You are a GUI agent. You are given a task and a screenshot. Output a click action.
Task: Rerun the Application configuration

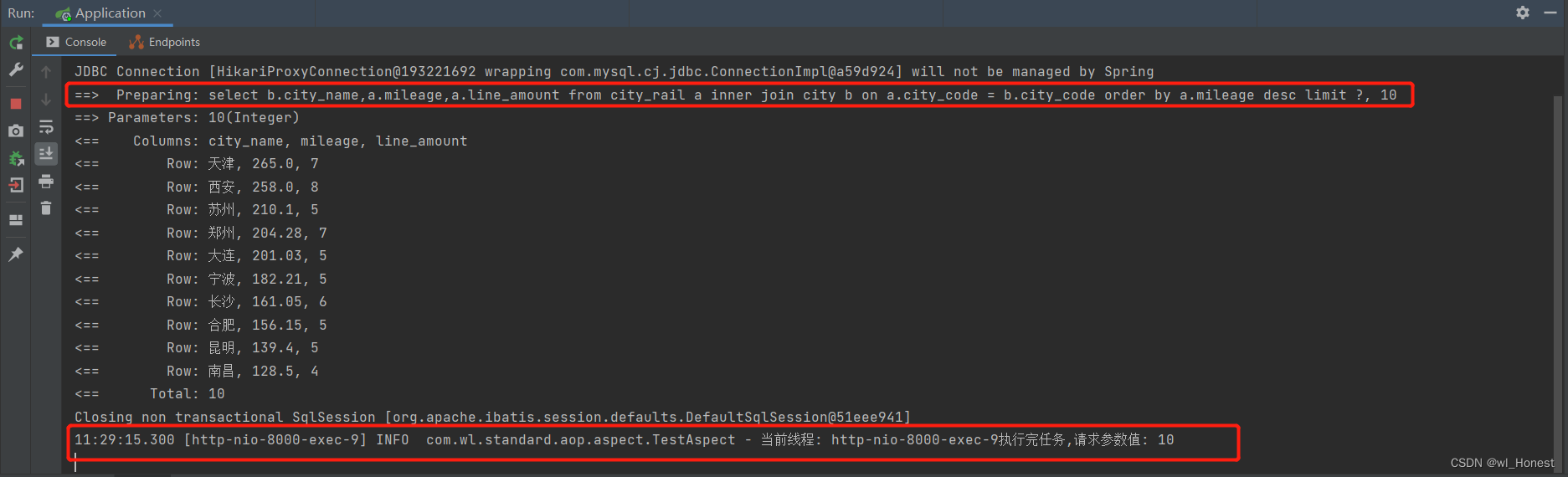[16, 43]
